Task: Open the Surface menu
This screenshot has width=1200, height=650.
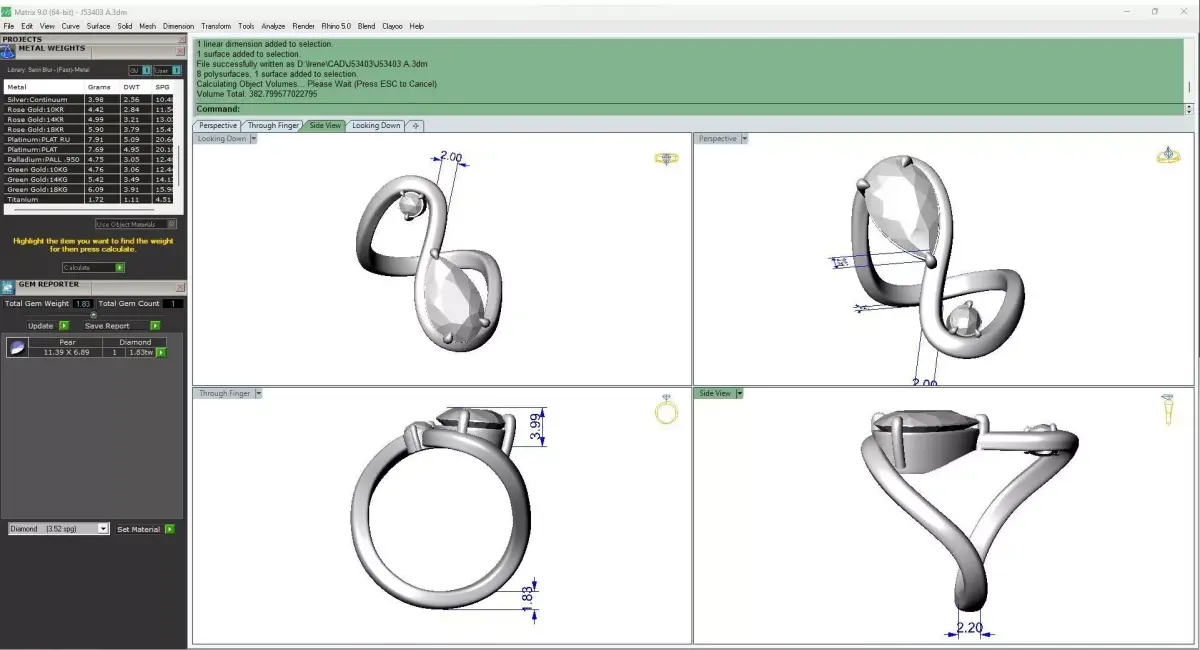Action: 98,26
